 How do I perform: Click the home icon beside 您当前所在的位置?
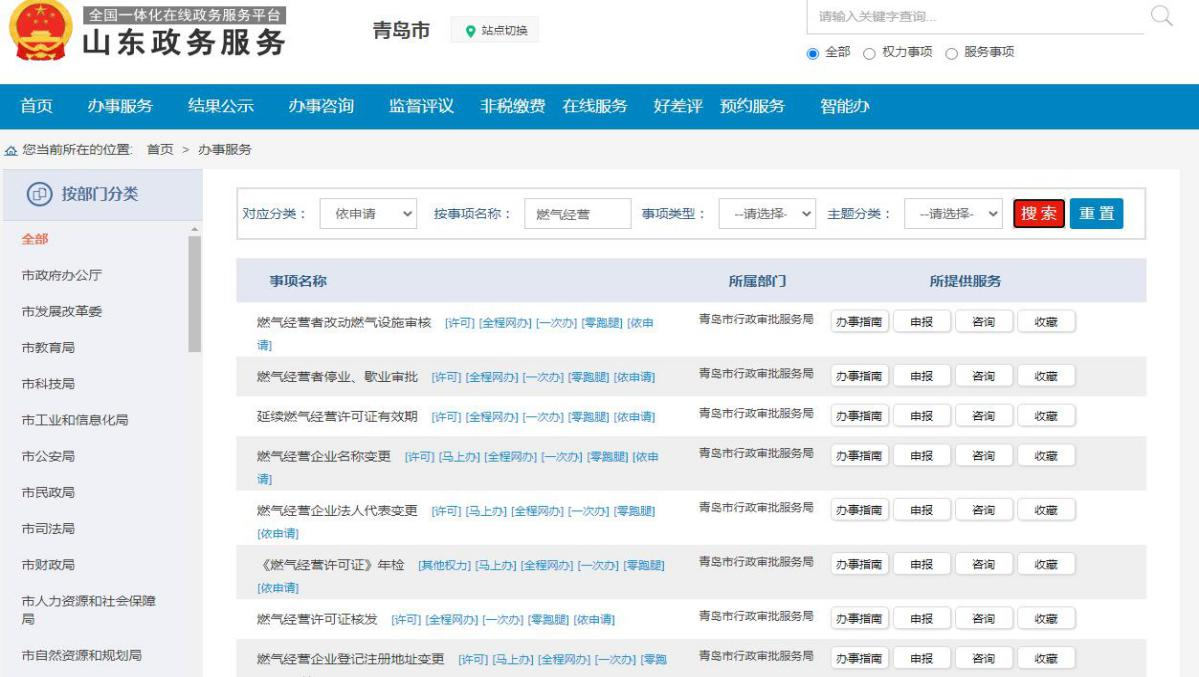(11, 150)
